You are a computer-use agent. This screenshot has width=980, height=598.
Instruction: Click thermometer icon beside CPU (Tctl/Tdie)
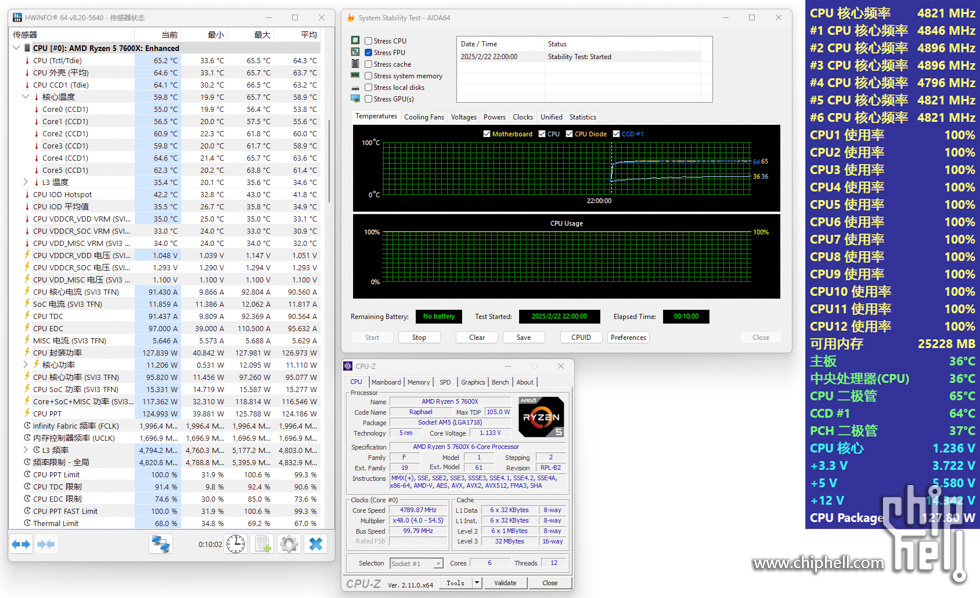(x=27, y=61)
